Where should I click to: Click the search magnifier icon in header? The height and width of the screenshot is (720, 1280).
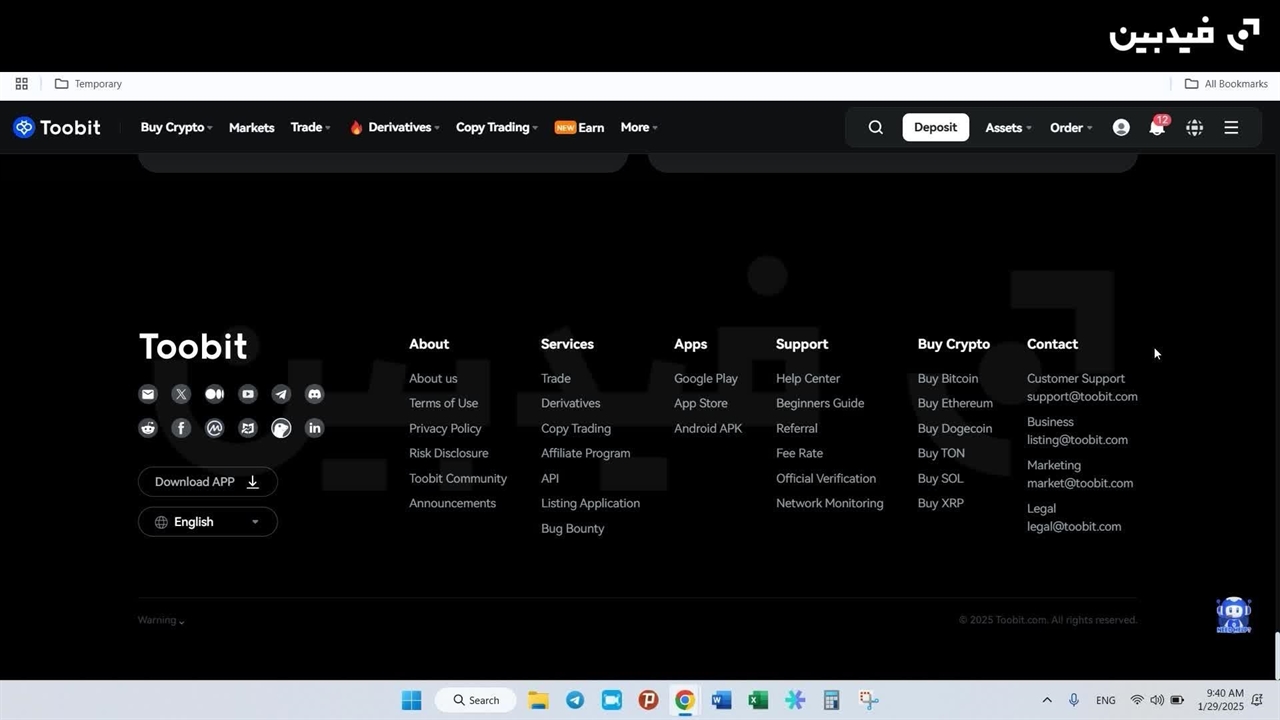click(x=876, y=128)
